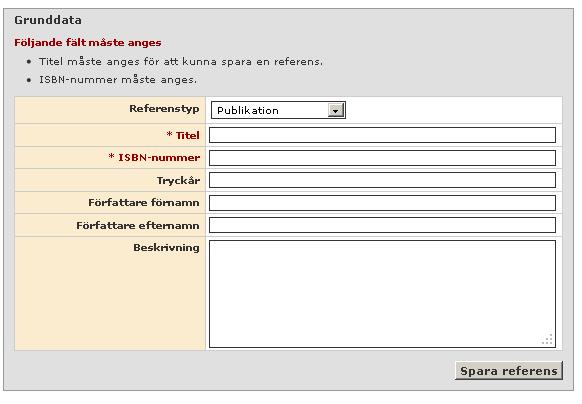Click the Beskrivning label
This screenshot has height=404, width=582.
pos(166,248)
